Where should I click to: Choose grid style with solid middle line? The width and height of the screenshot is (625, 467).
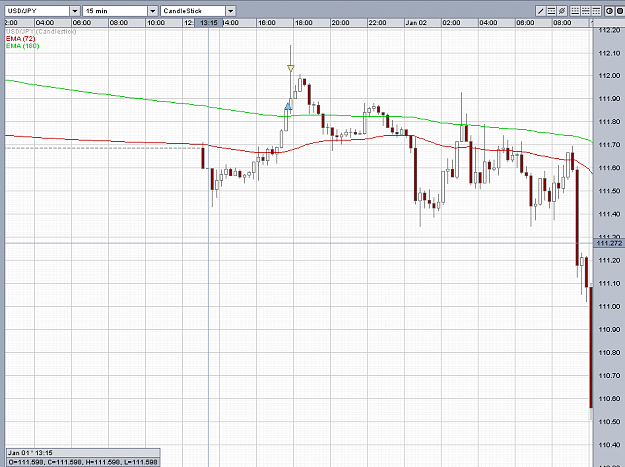pyautogui.click(x=586, y=11)
